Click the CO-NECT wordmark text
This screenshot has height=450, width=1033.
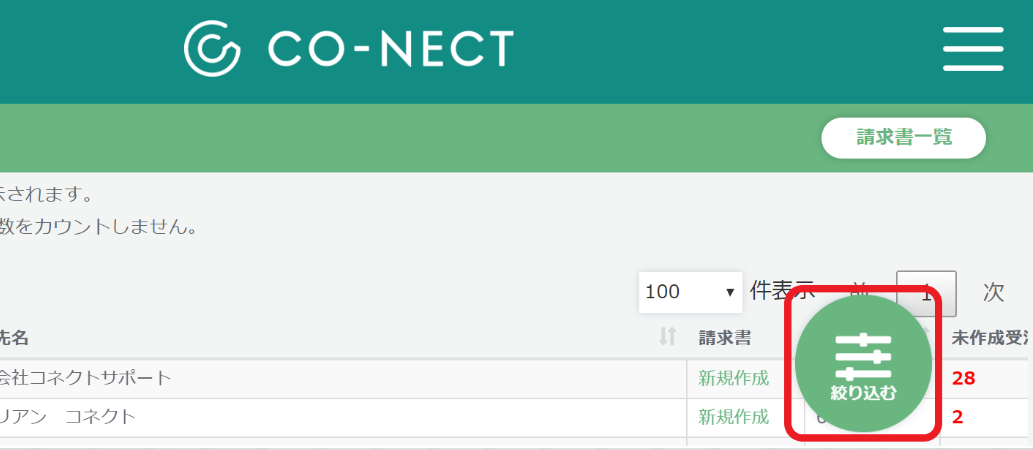[x=391, y=49]
